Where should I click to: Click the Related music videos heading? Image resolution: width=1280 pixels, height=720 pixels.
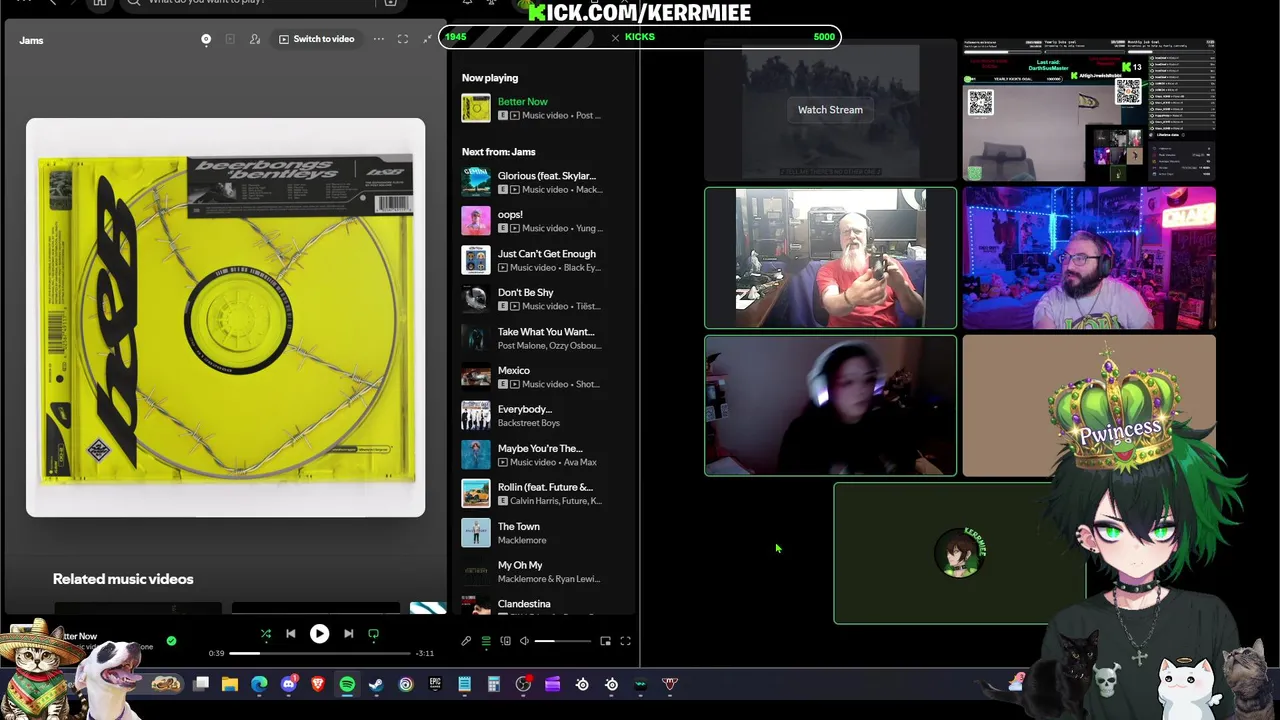pos(123,579)
